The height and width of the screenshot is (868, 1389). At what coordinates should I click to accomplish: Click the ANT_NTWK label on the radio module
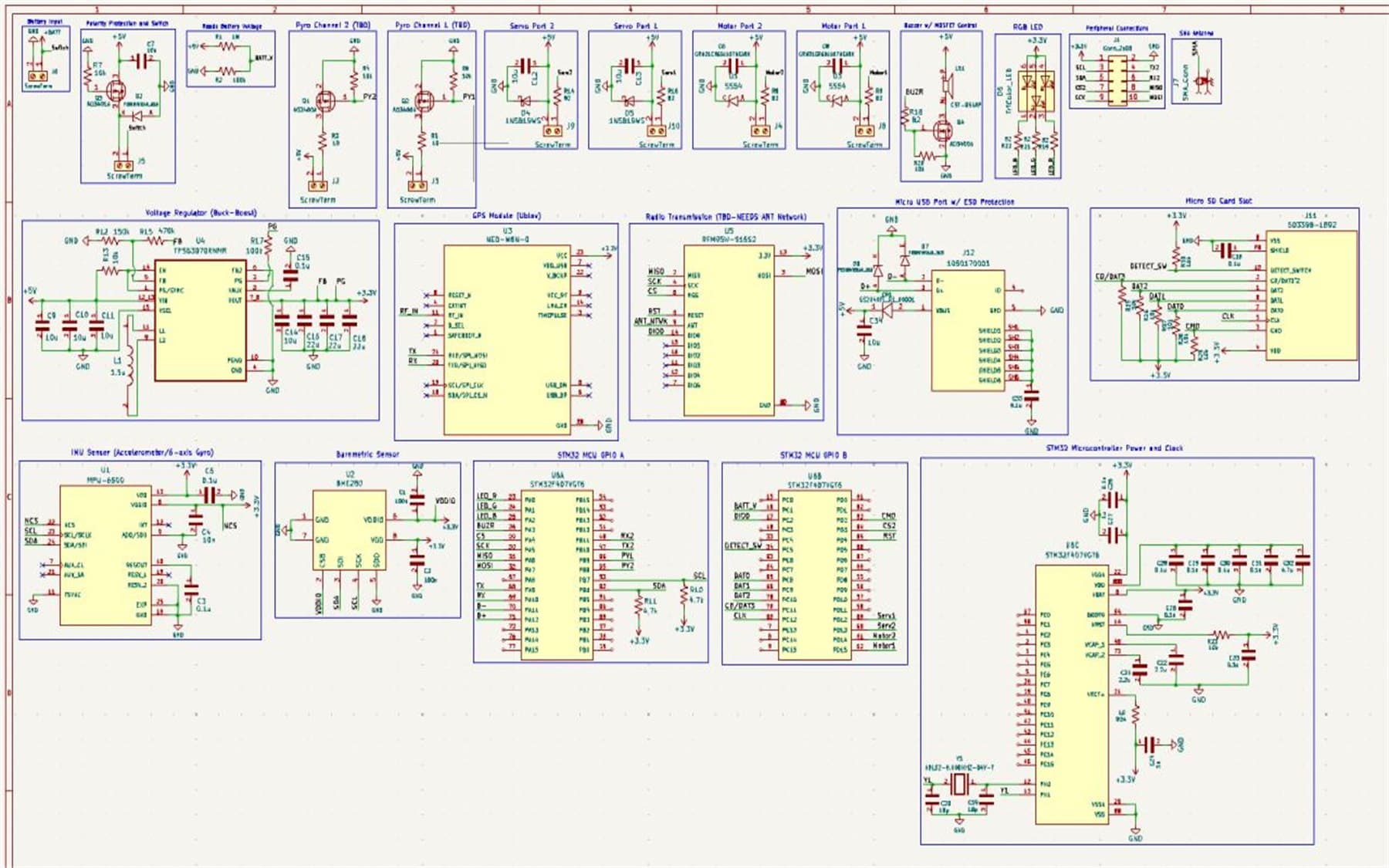pos(651,321)
